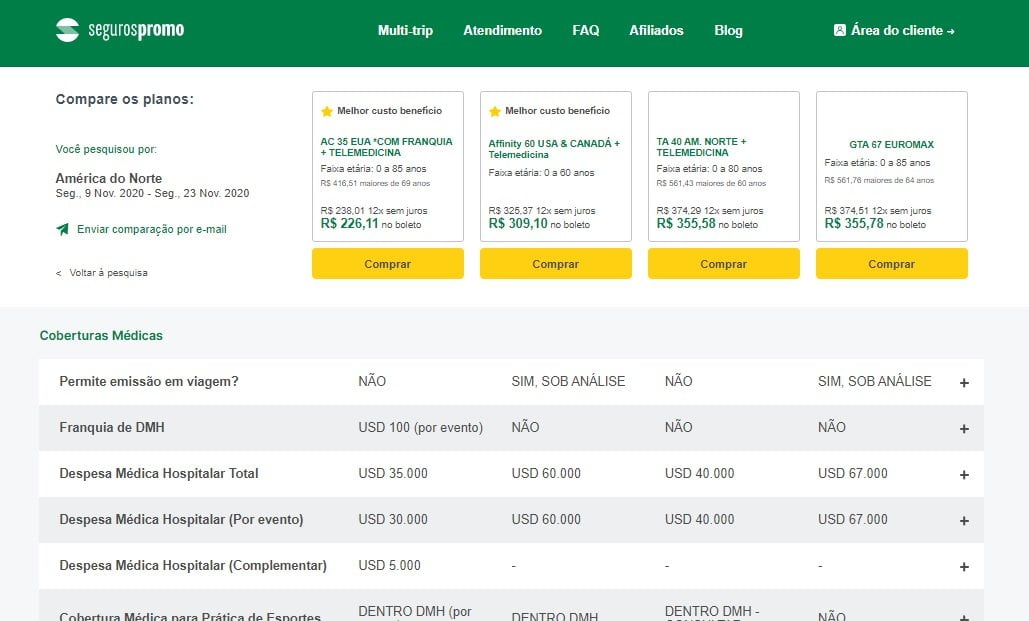Buy the AC 35 EUA plan with Comprar
This screenshot has height=621, width=1029.
388,264
